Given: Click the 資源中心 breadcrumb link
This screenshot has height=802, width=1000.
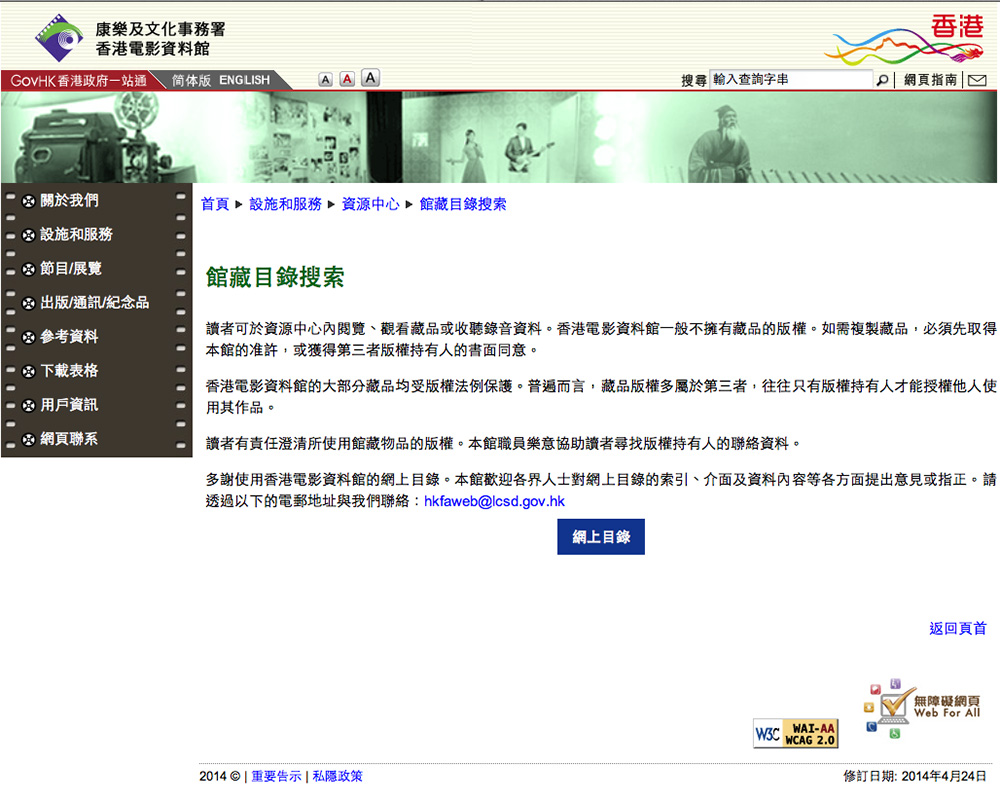Looking at the screenshot, I should point(370,204).
